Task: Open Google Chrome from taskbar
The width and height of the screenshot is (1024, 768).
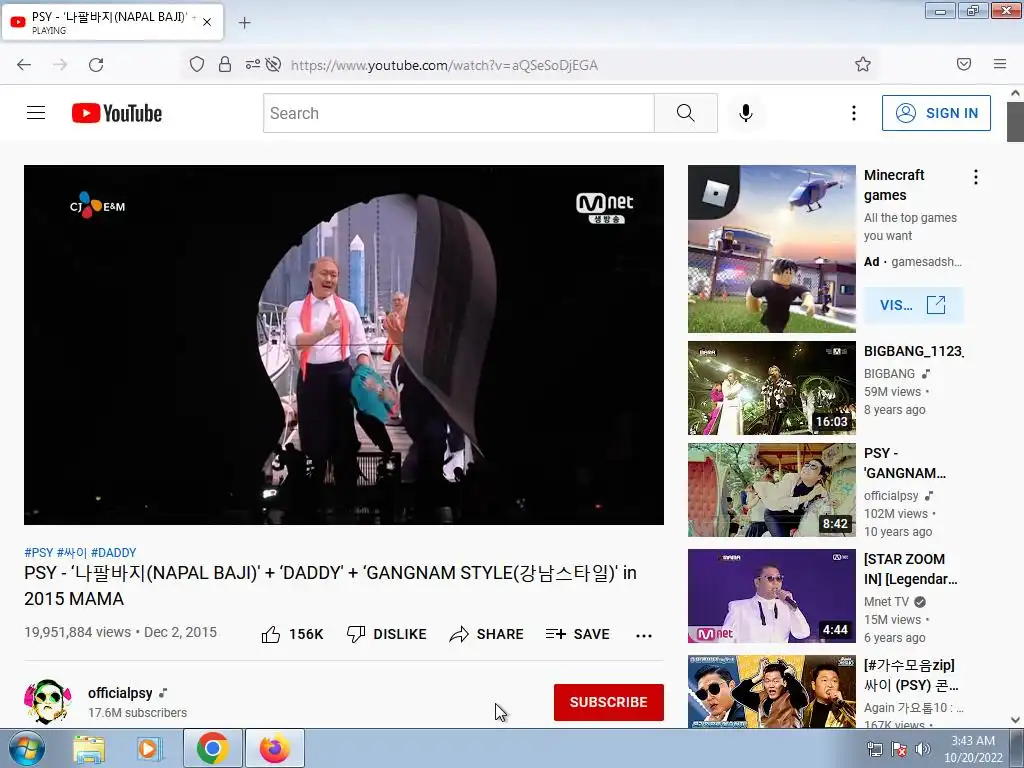Action: 213,748
